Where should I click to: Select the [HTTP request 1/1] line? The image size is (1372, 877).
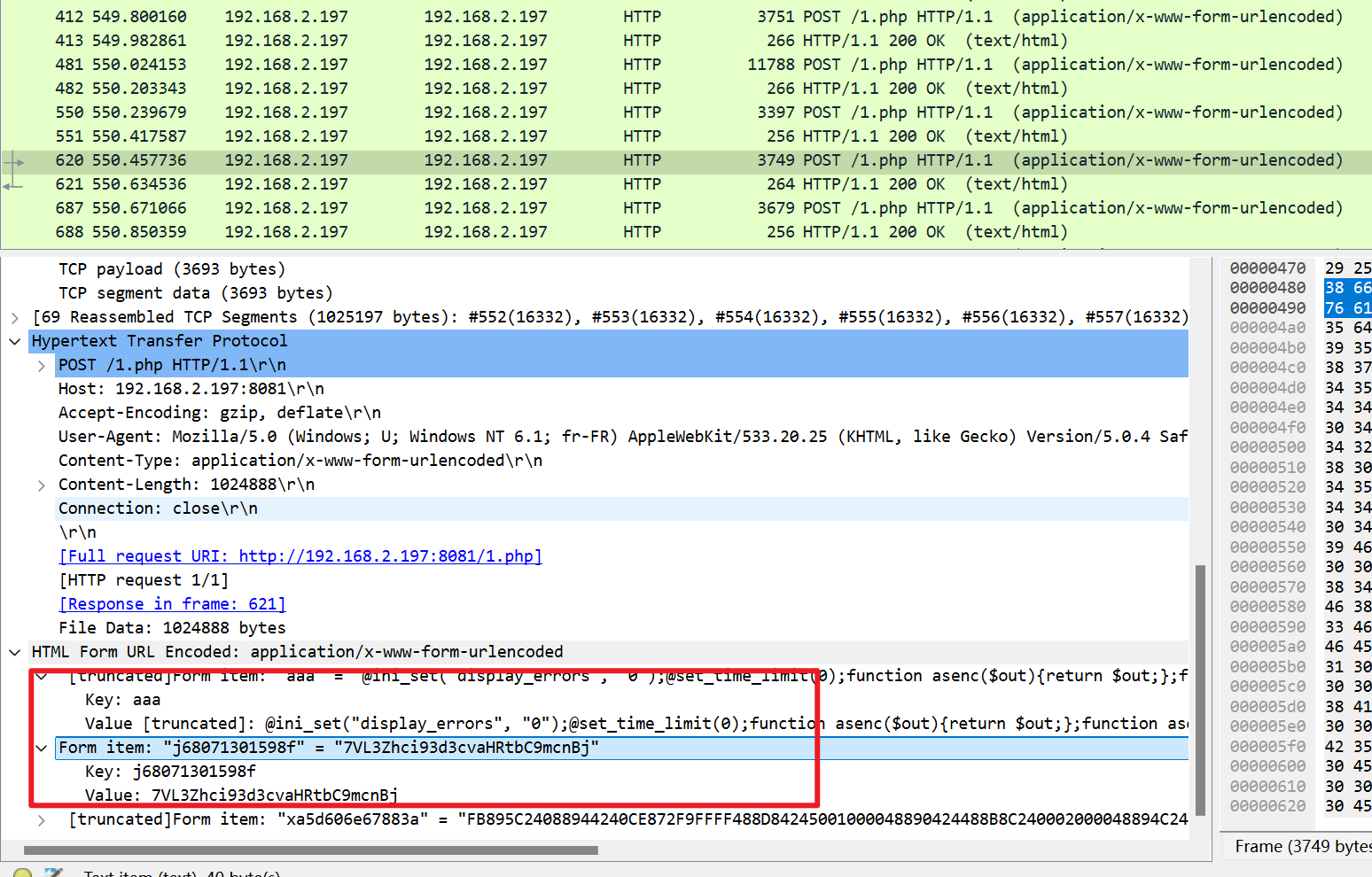(144, 580)
